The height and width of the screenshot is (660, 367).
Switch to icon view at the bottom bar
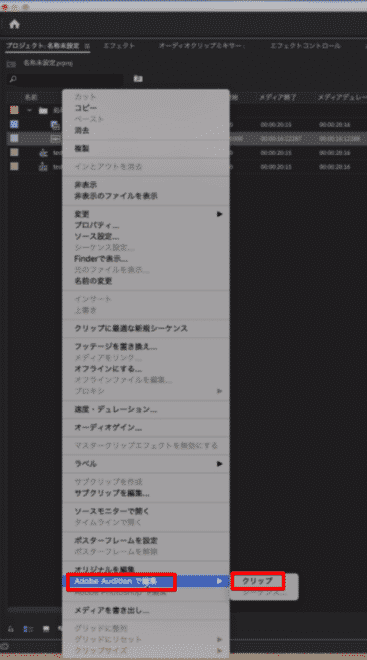pos(46,629)
